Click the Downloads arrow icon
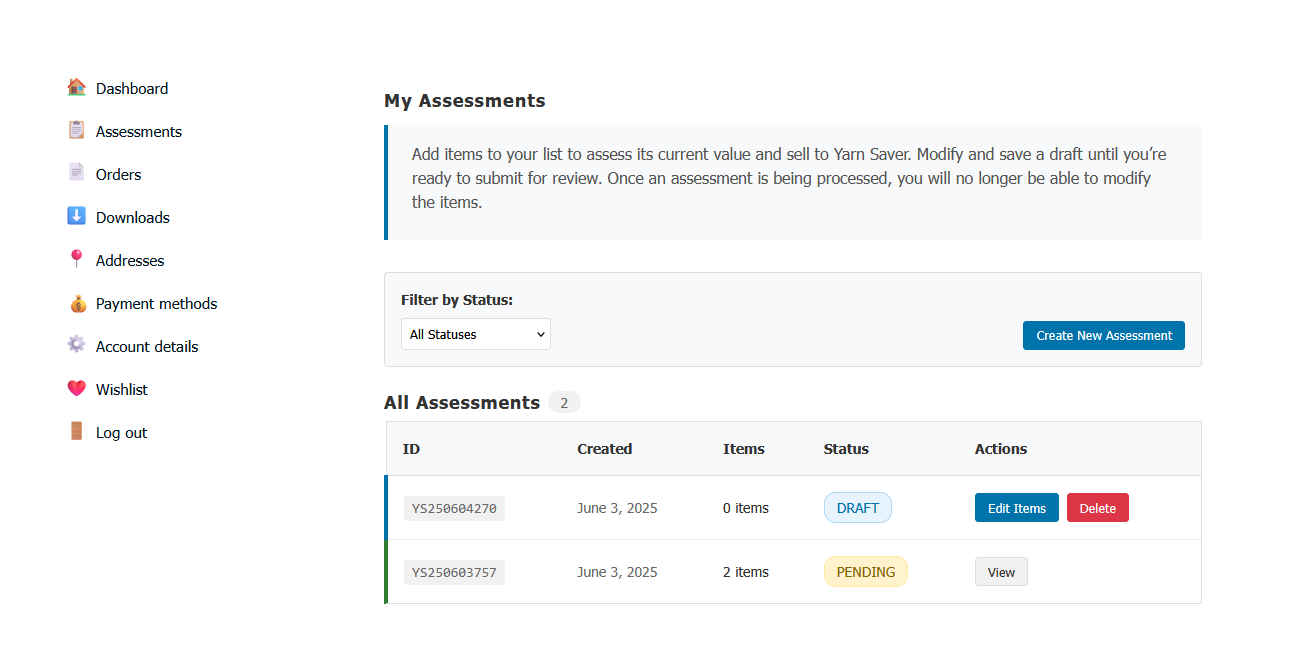Image resolution: width=1289 pixels, height=648 pixels. coord(77,216)
